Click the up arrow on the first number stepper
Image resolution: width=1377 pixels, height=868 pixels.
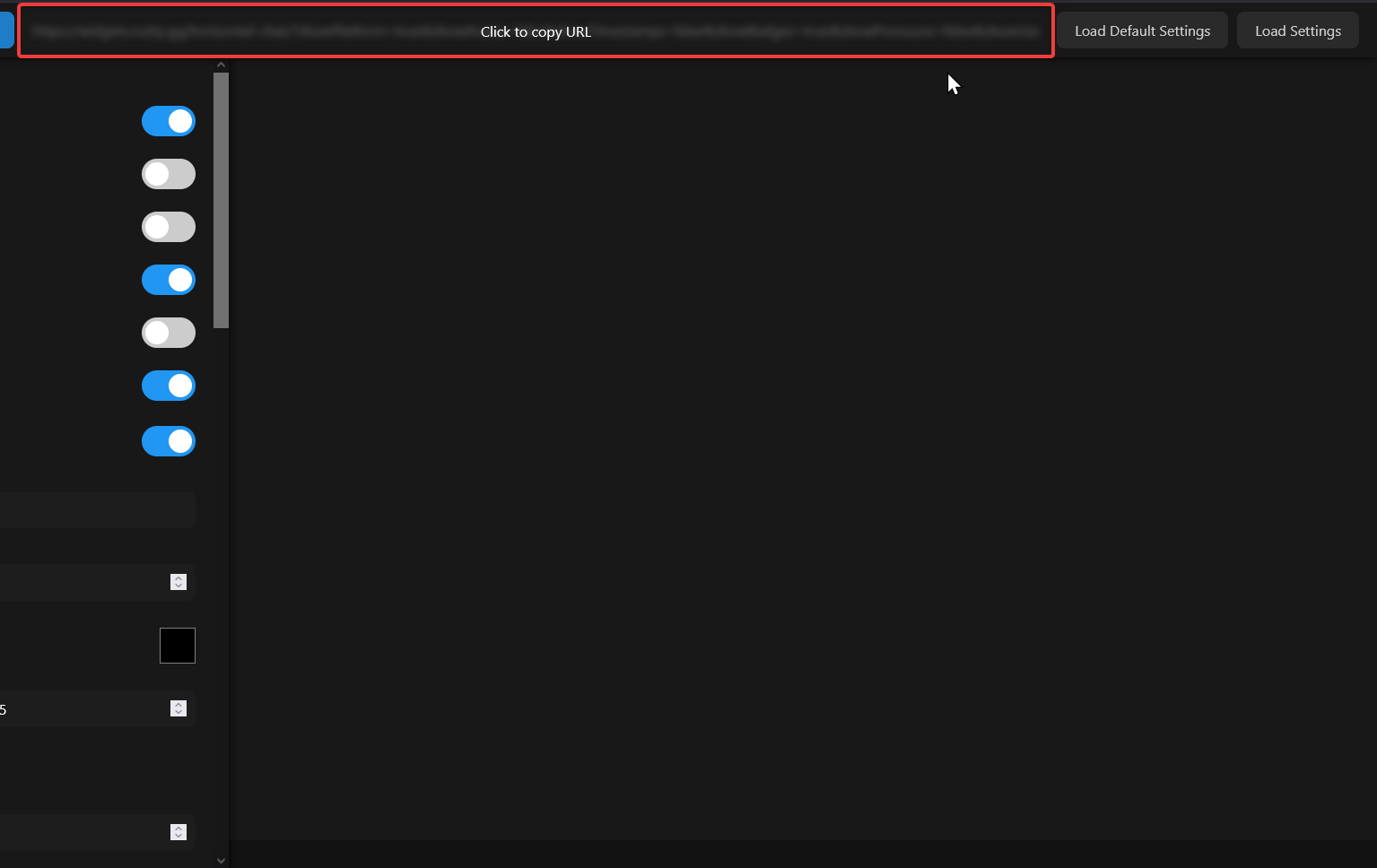click(x=179, y=578)
